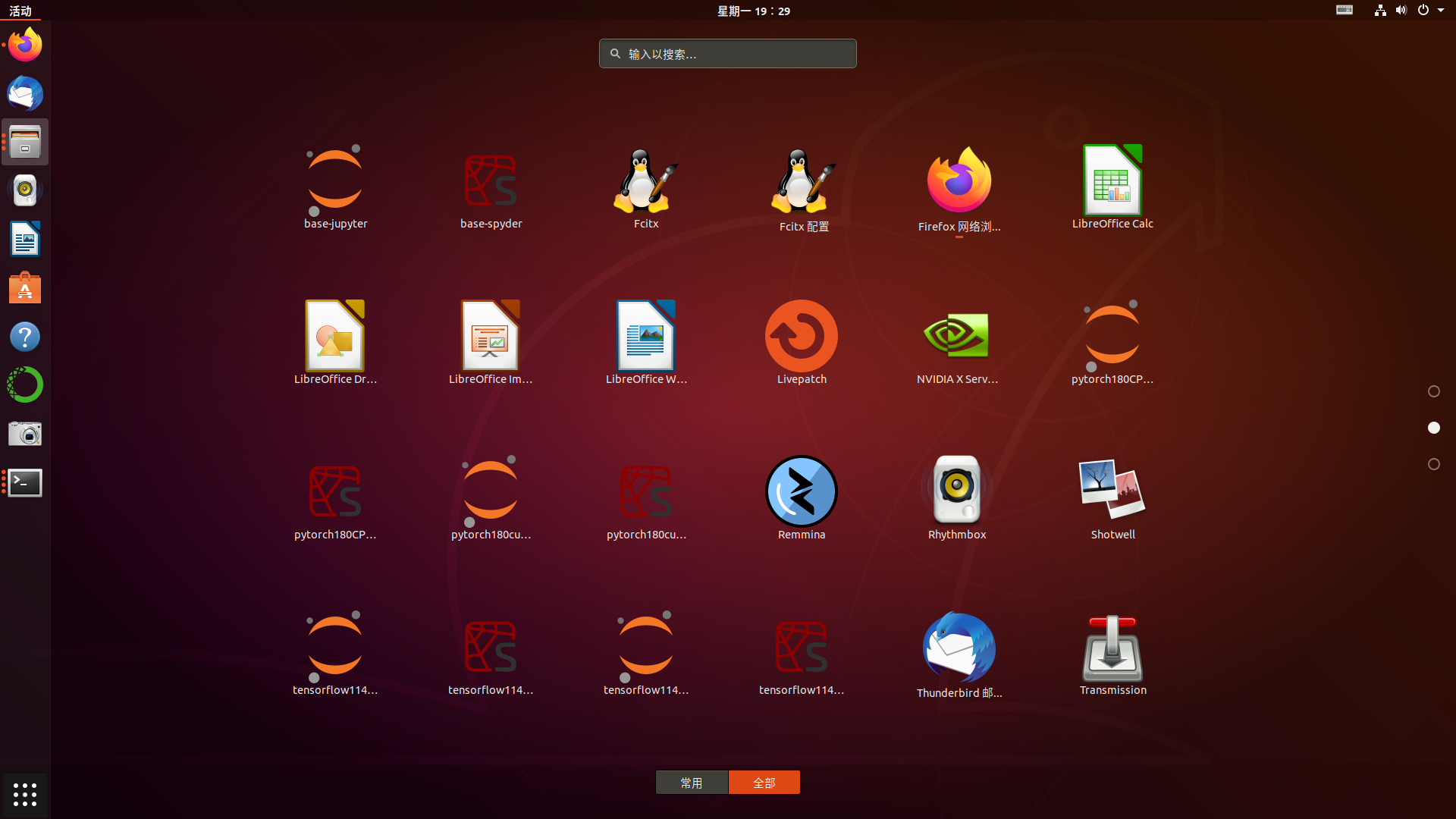Open Rhythmbox speaker icon in dock
1456x819 pixels.
[25, 190]
